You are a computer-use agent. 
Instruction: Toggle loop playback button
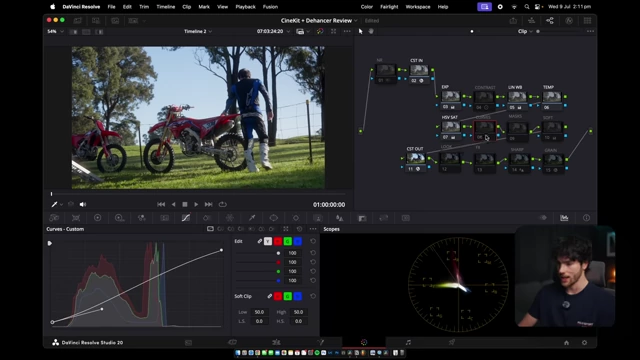click(x=222, y=204)
